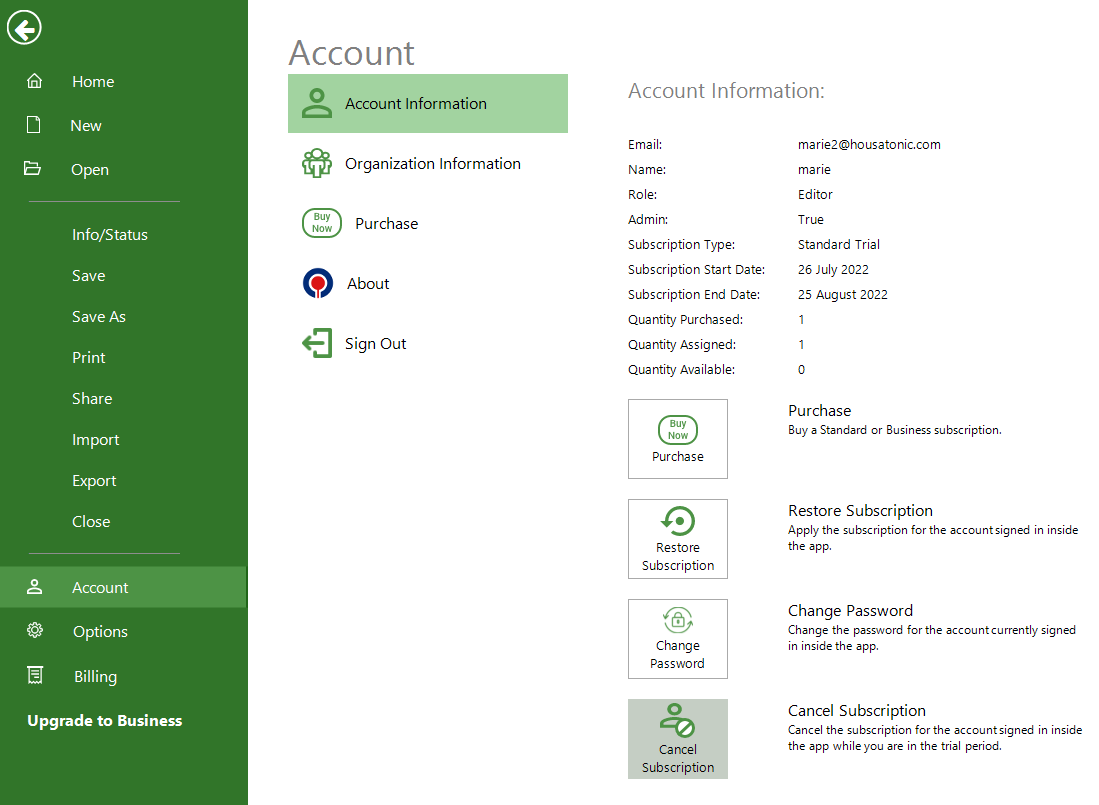Click the Restore Subscription description heading
Screen dimensions: 1099x805
pos(860,511)
